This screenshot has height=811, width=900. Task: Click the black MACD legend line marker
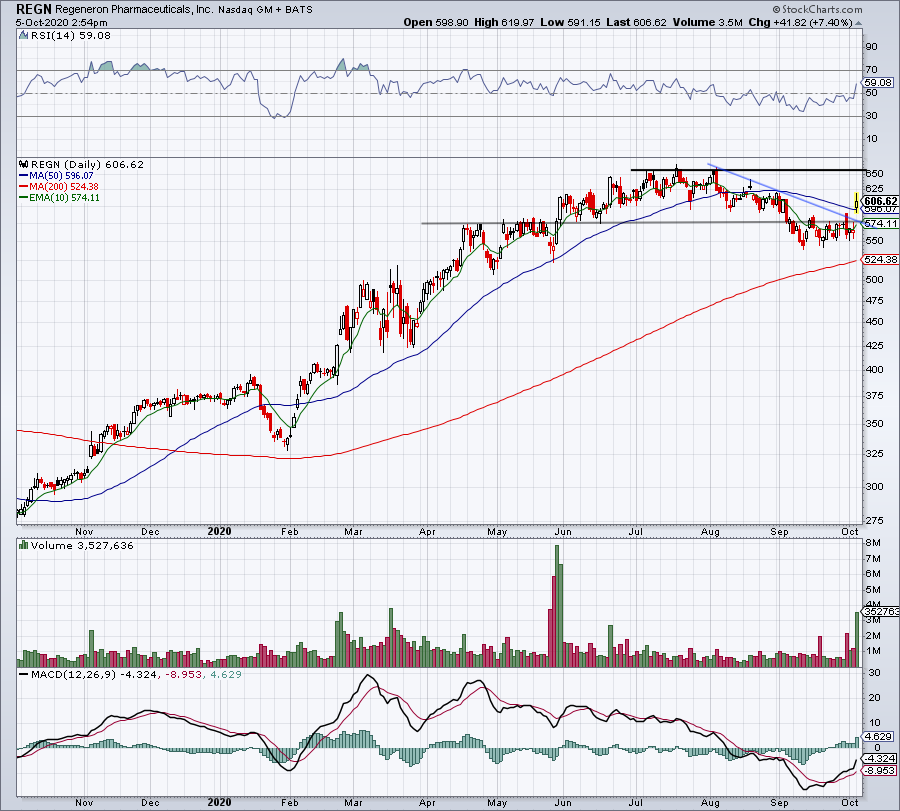click(x=24, y=674)
